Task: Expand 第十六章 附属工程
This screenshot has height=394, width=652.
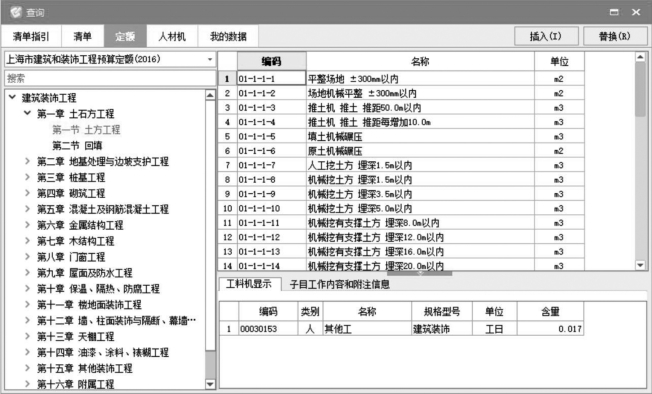Action: coord(27,384)
